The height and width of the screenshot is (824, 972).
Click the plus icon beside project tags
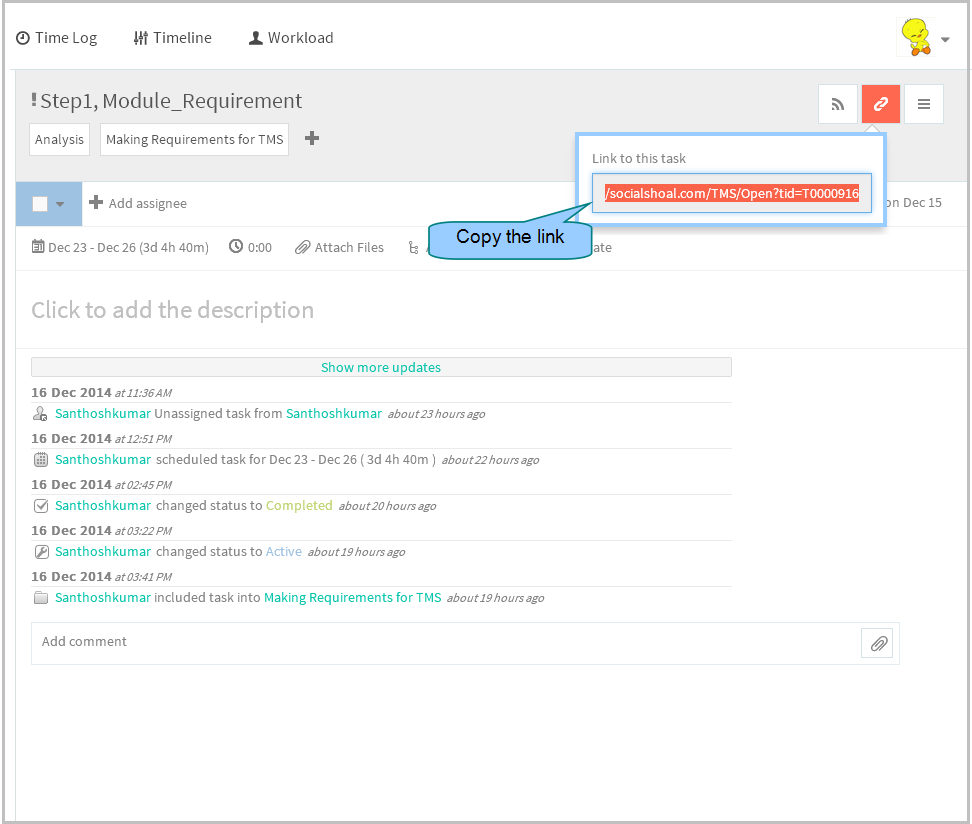[312, 138]
